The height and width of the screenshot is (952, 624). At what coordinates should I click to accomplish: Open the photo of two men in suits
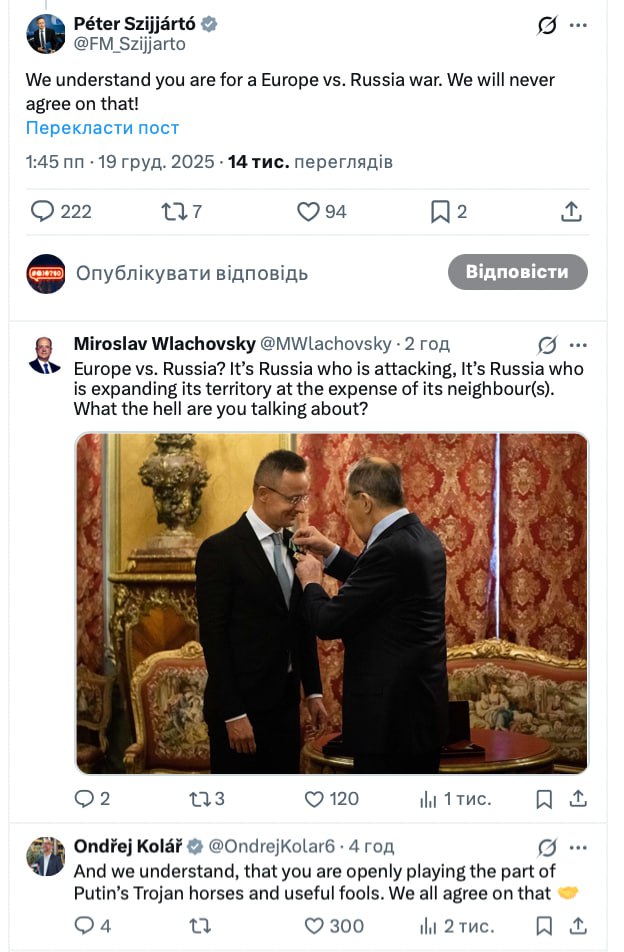click(x=332, y=603)
